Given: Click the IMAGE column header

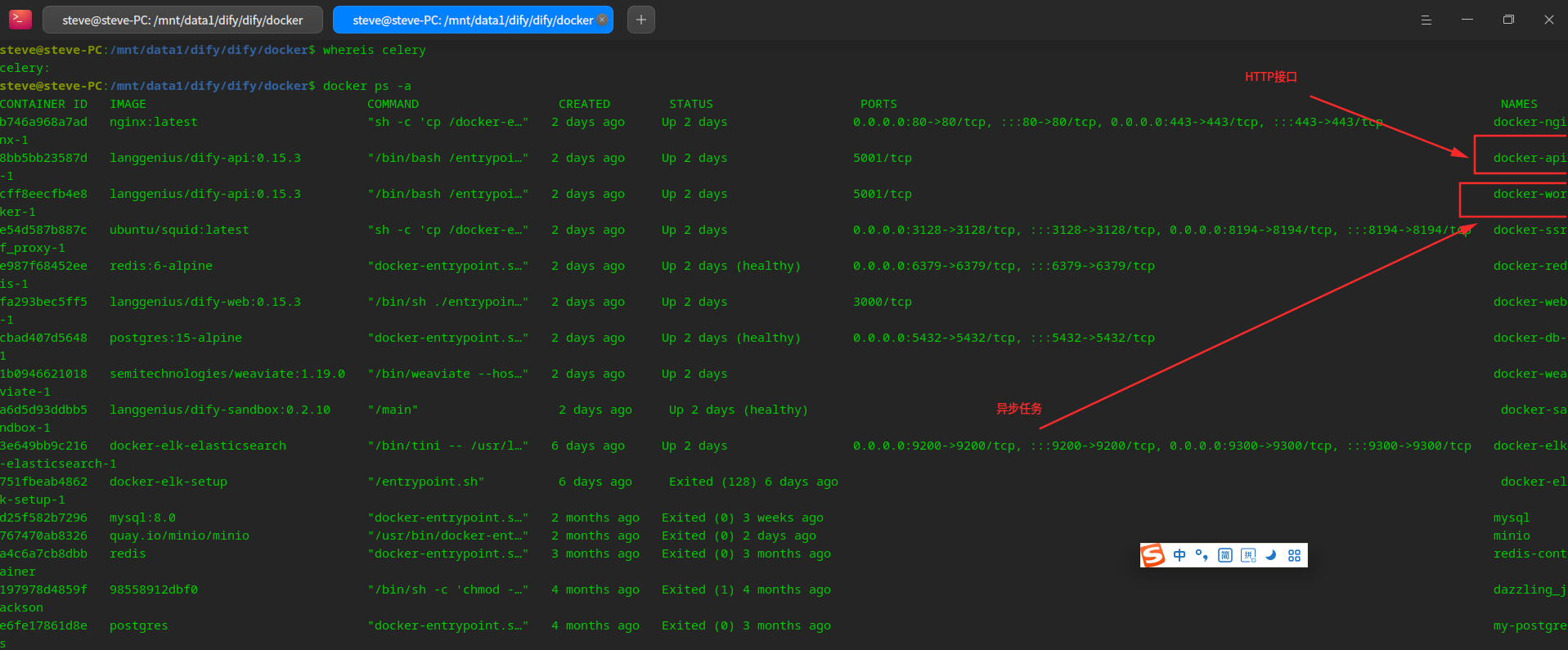Looking at the screenshot, I should tap(128, 104).
